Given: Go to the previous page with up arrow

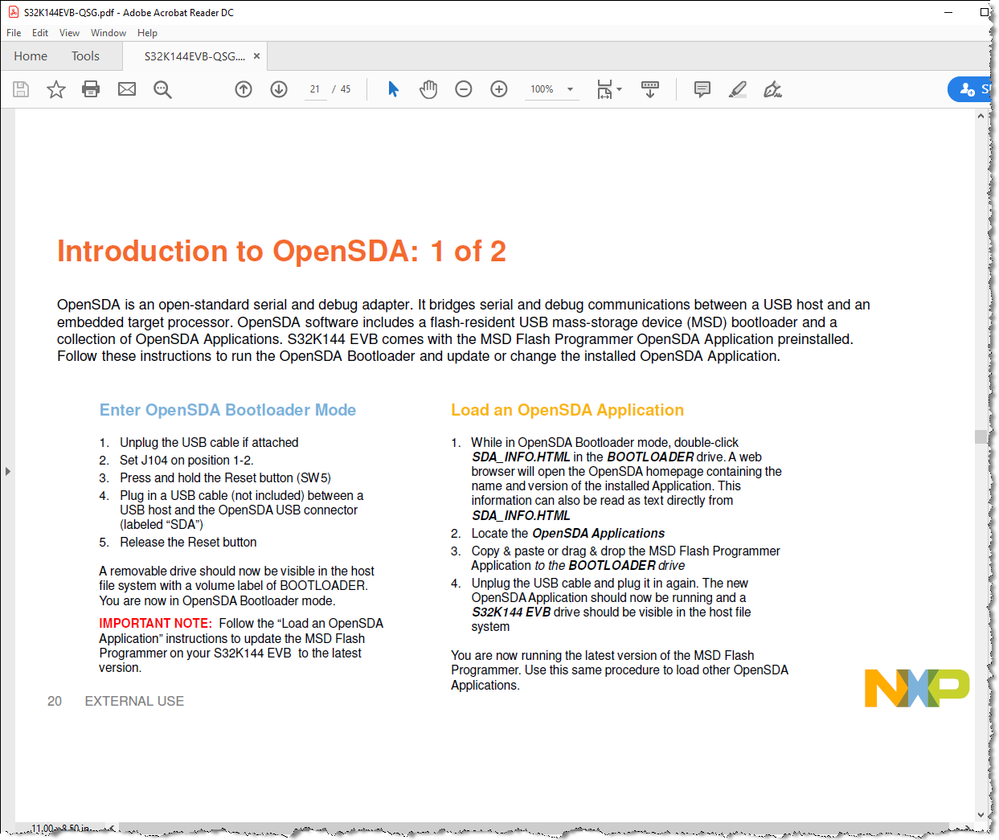Looking at the screenshot, I should (243, 89).
